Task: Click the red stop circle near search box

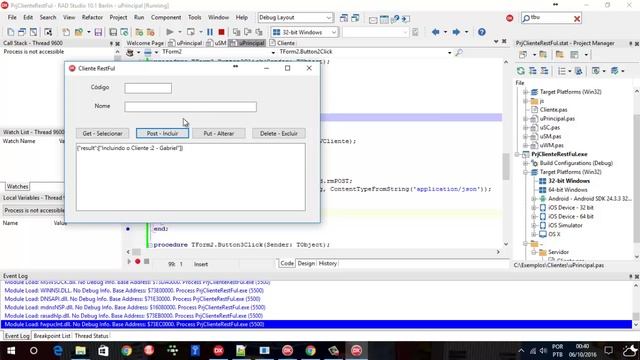Action: tap(509, 18)
